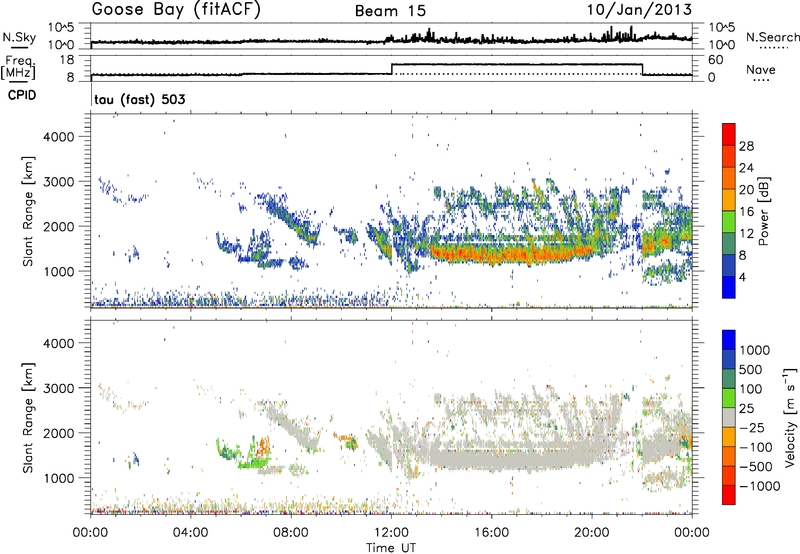Click the "24" label on power colorbar
800x554 pixels.
pyautogui.click(x=746, y=168)
